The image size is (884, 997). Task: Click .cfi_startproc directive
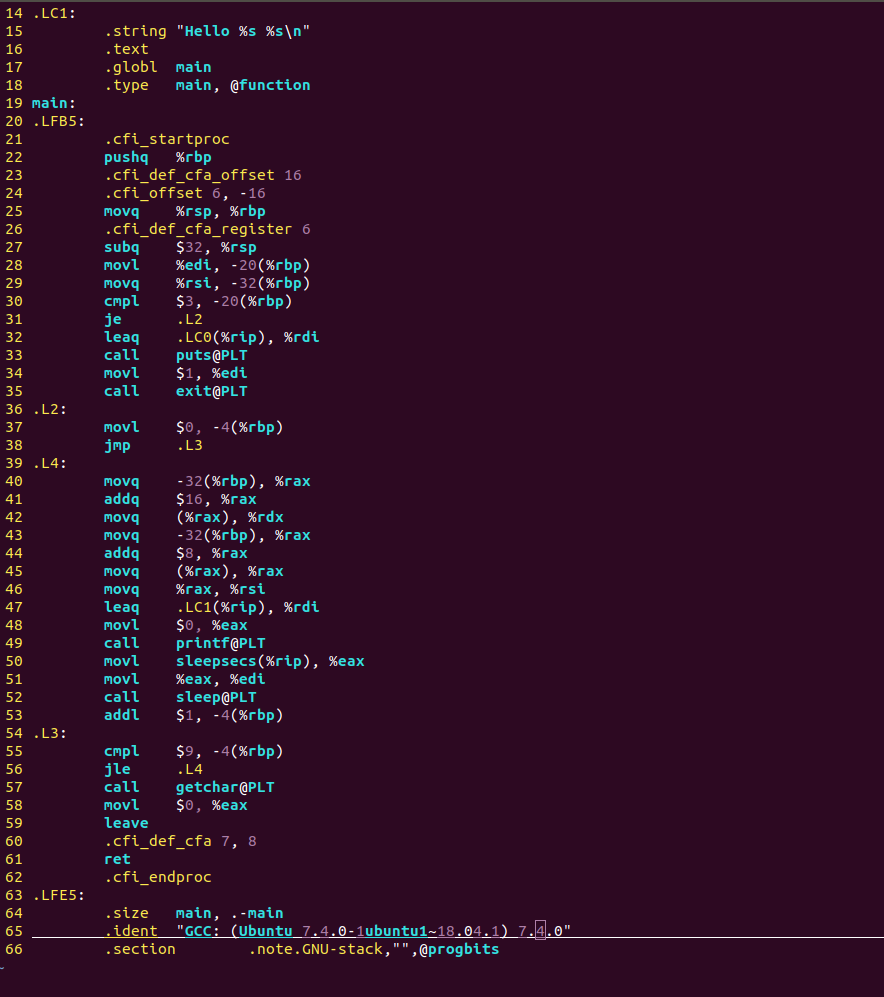167,139
